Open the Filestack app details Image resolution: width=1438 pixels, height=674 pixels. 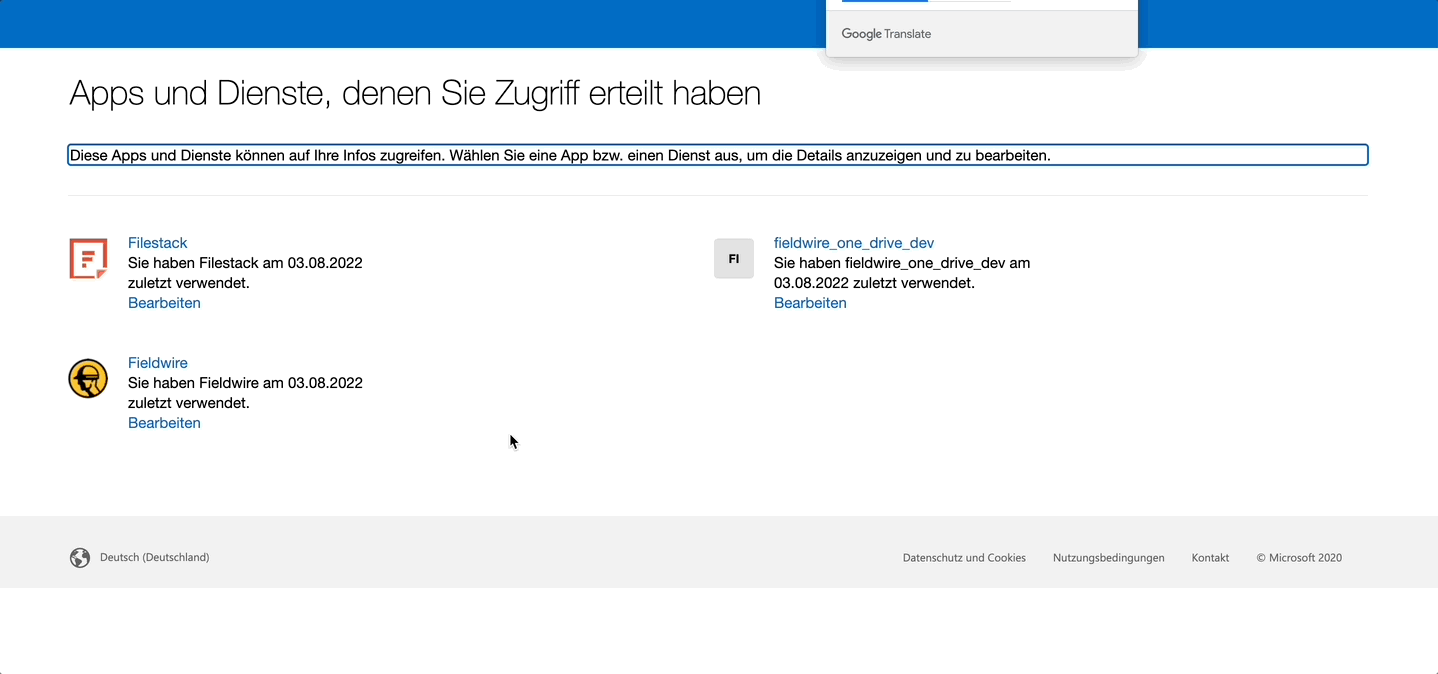pos(157,242)
